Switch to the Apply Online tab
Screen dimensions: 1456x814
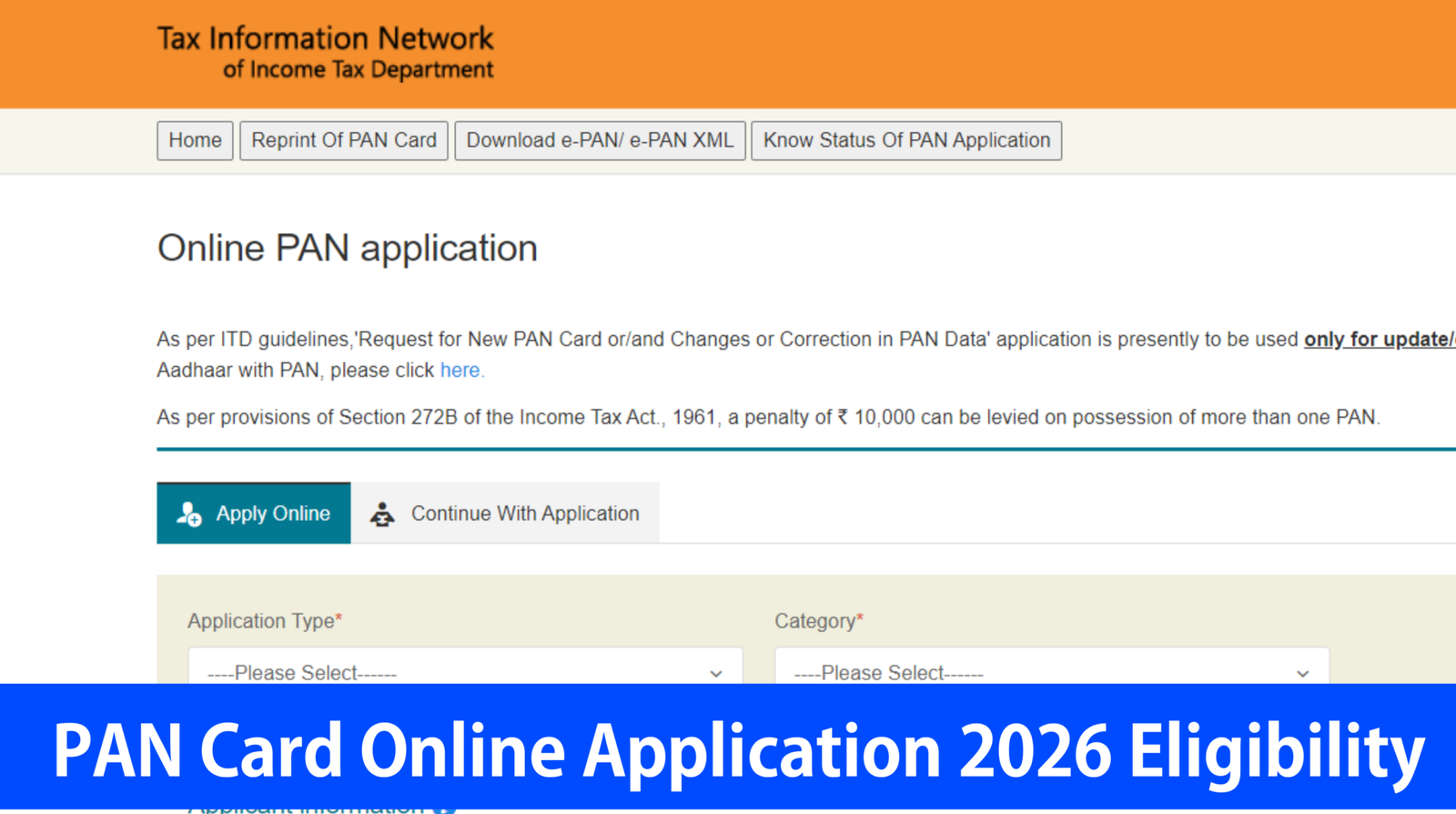(x=253, y=513)
